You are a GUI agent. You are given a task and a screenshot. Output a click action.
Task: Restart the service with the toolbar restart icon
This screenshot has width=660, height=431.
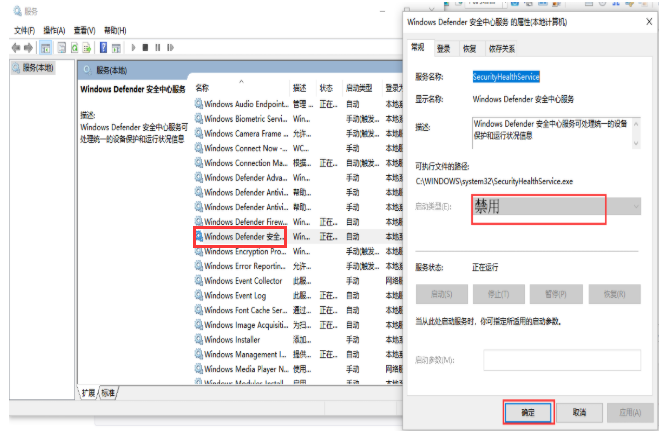(x=170, y=48)
